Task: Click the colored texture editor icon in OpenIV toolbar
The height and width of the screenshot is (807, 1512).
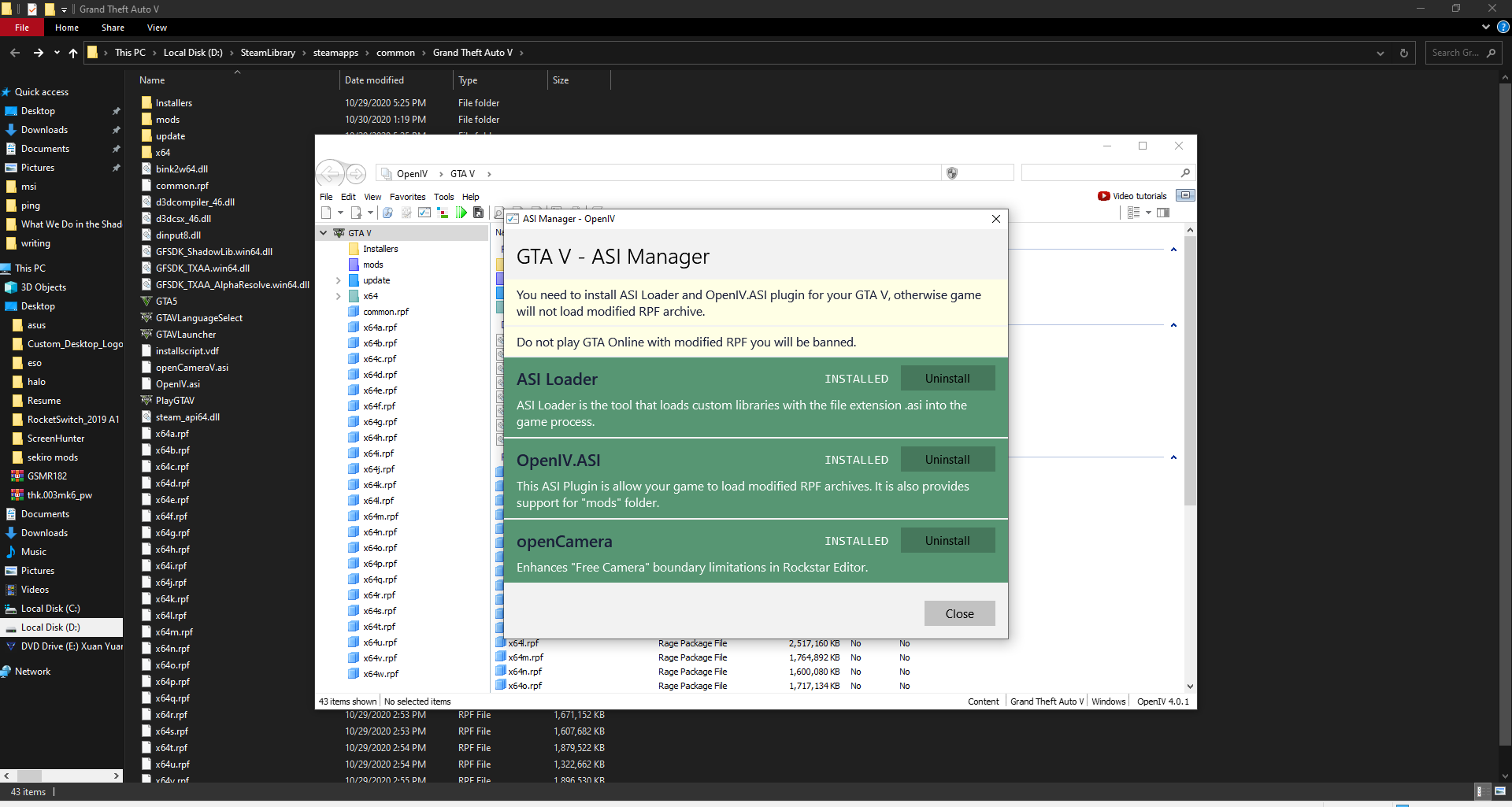Action: 442,213
